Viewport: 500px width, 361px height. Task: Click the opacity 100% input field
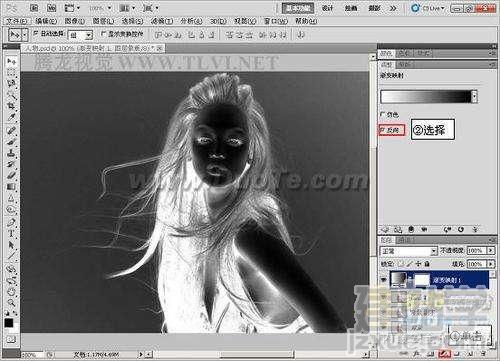(476, 250)
